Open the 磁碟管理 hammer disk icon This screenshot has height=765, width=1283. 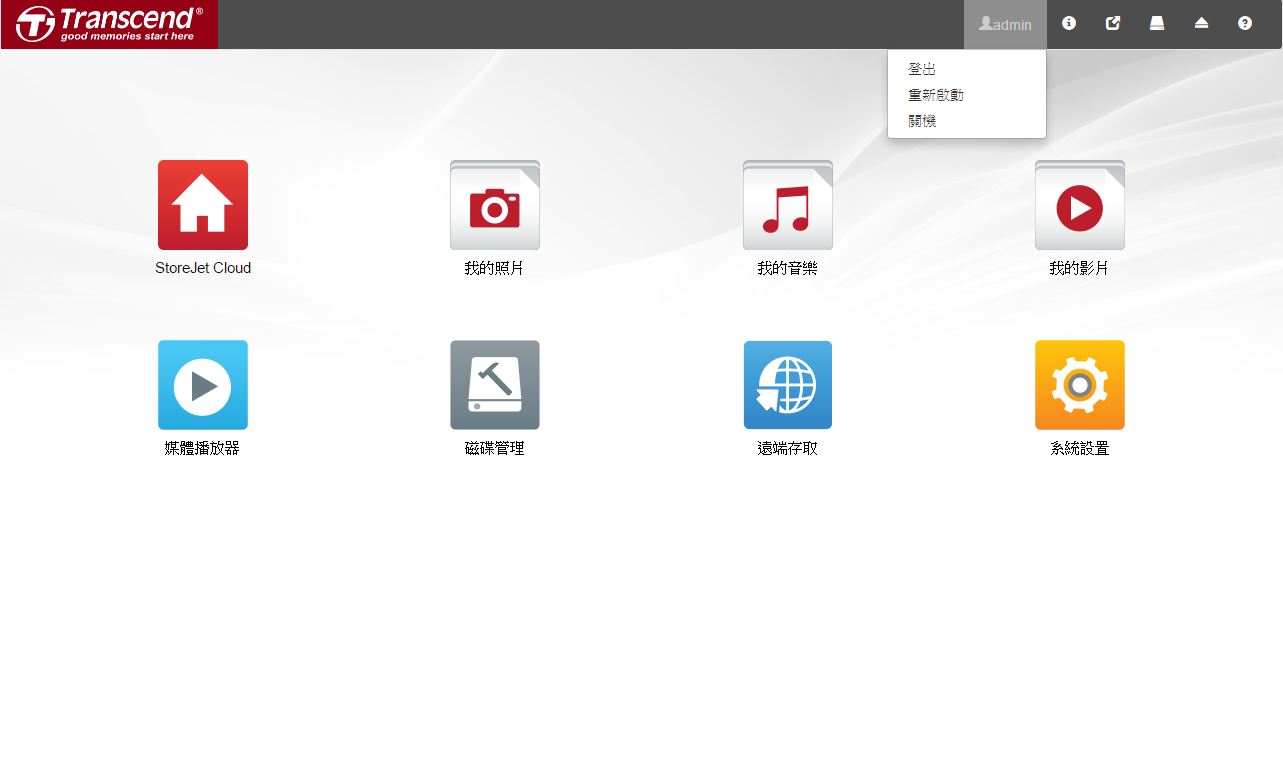[x=495, y=385]
